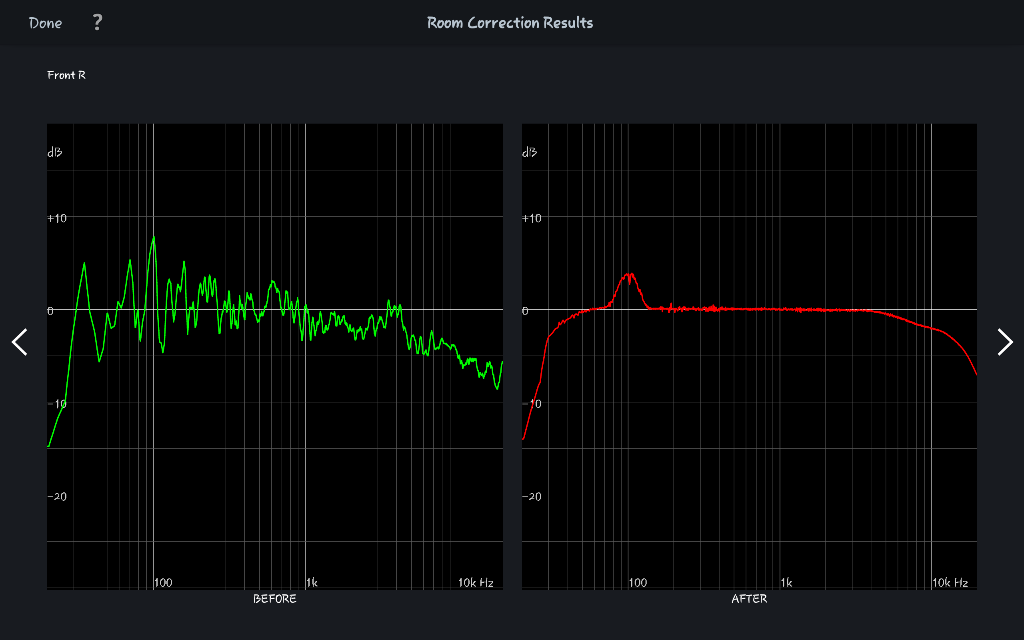Click the 10k Hz label on BEFORE graph
This screenshot has width=1024, height=640.
pos(476,582)
